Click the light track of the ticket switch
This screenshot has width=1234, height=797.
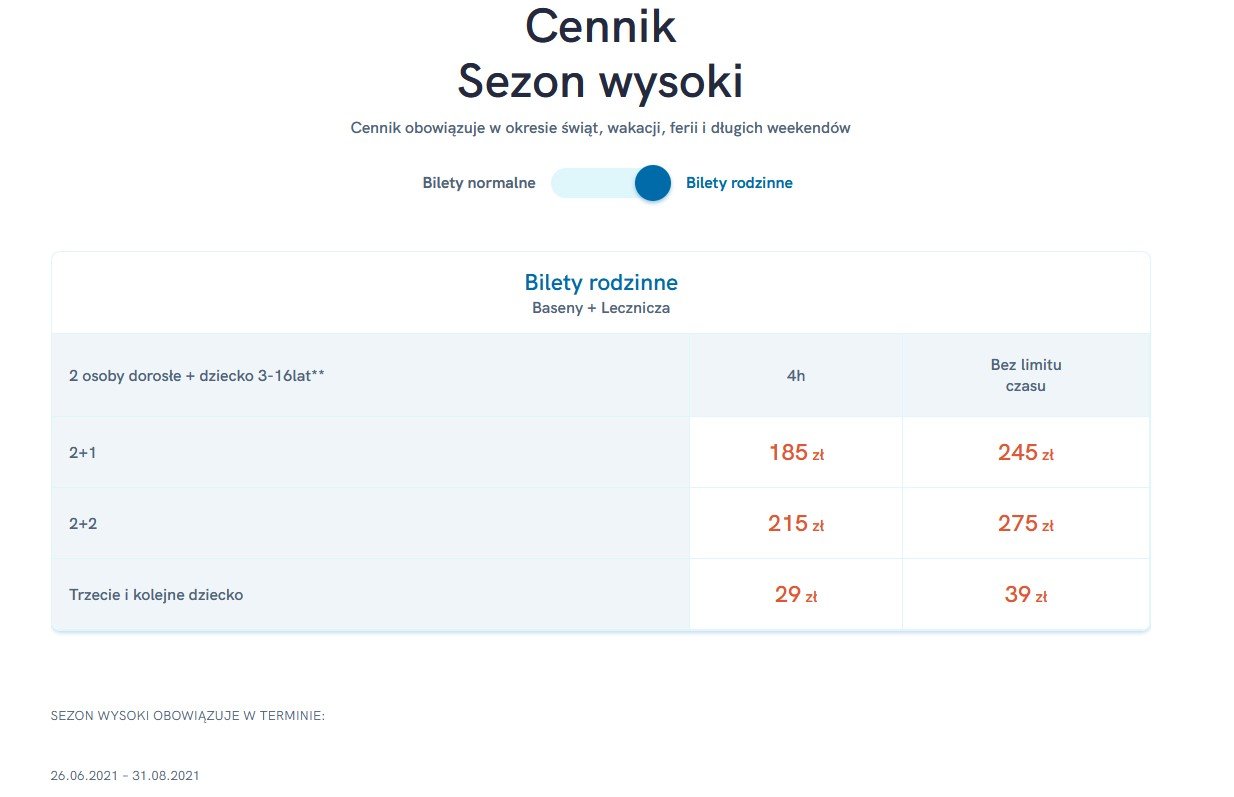(x=594, y=183)
